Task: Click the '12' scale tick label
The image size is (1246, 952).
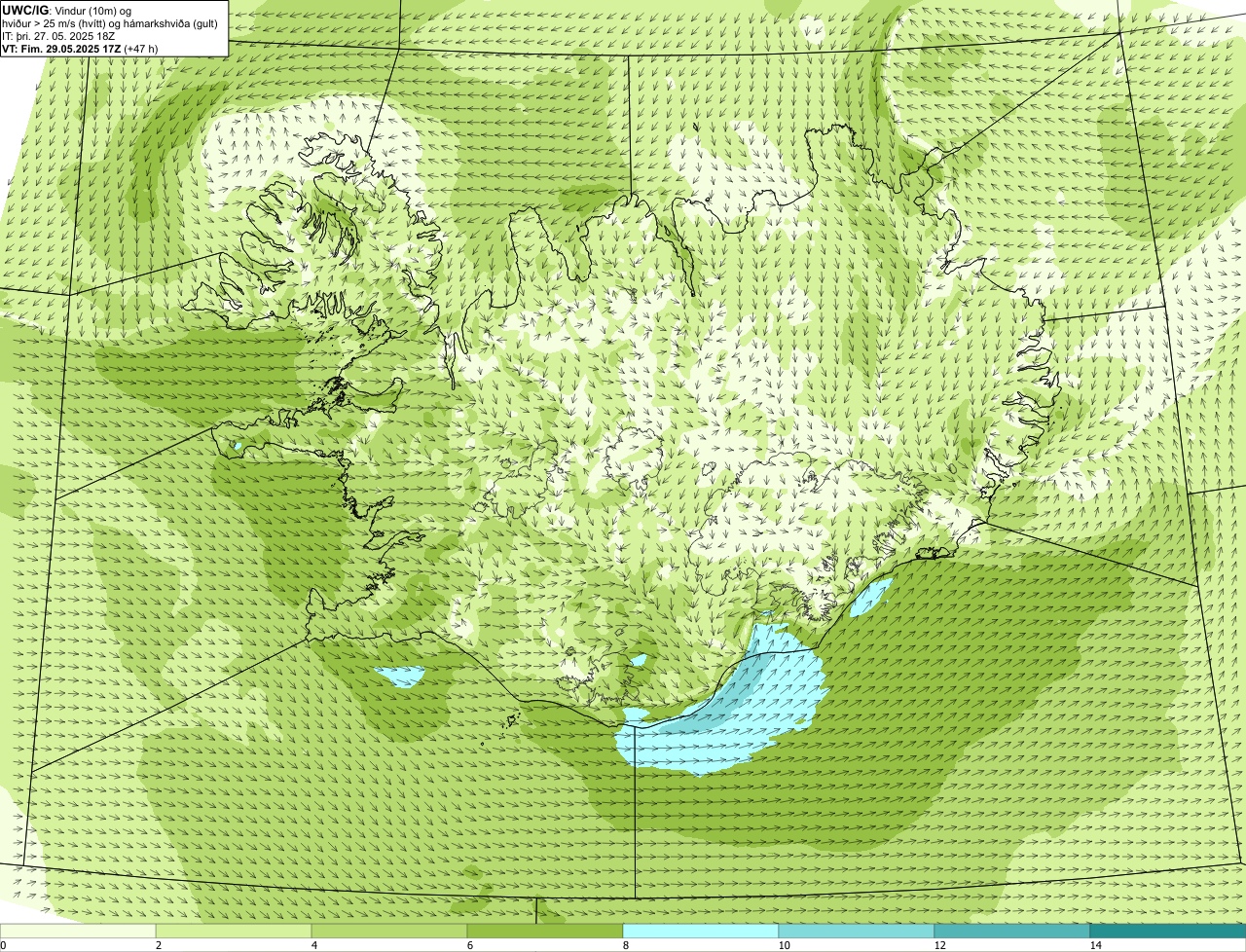Action: [x=939, y=945]
